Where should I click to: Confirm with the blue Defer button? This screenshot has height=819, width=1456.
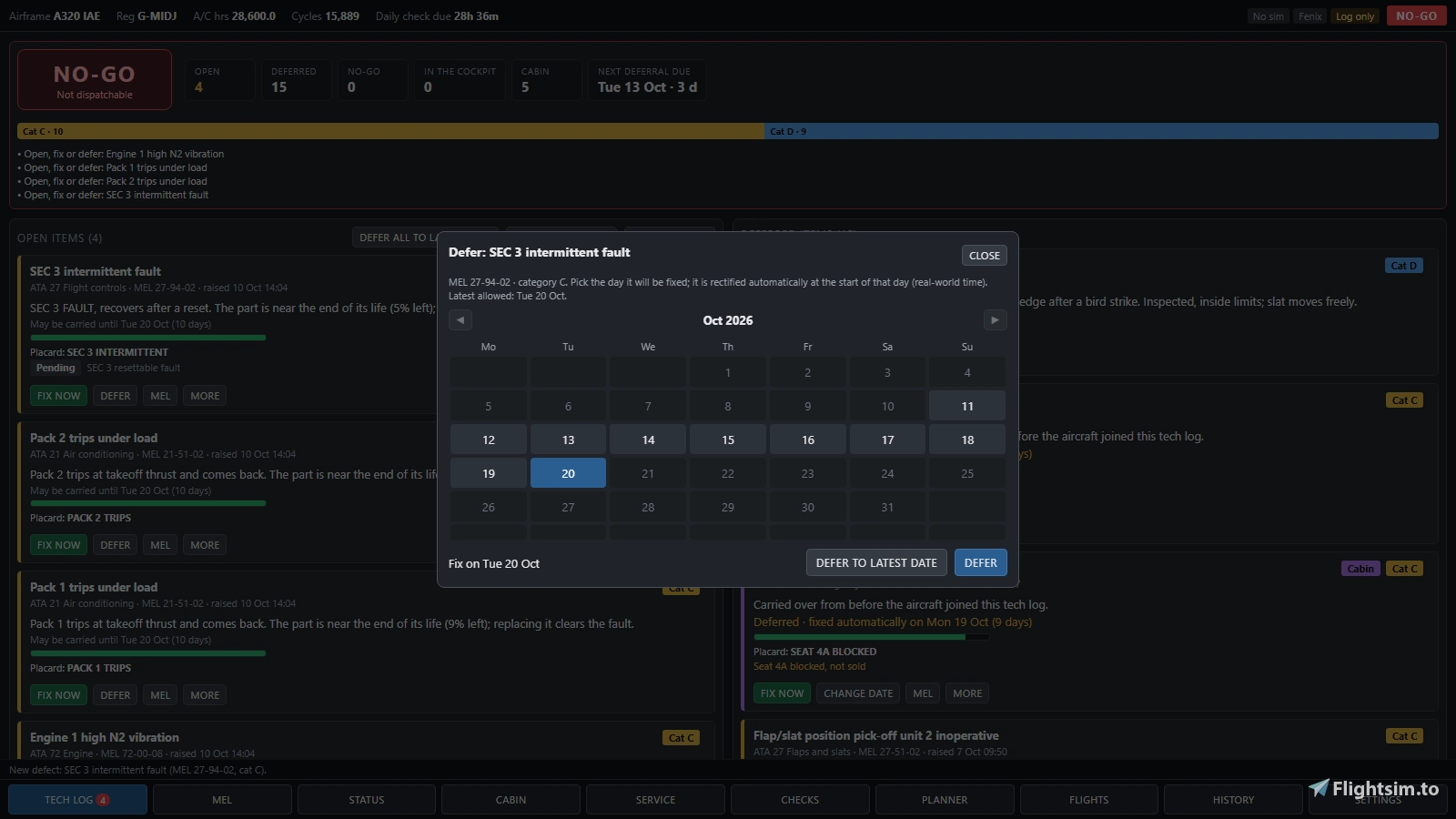pyautogui.click(x=980, y=562)
